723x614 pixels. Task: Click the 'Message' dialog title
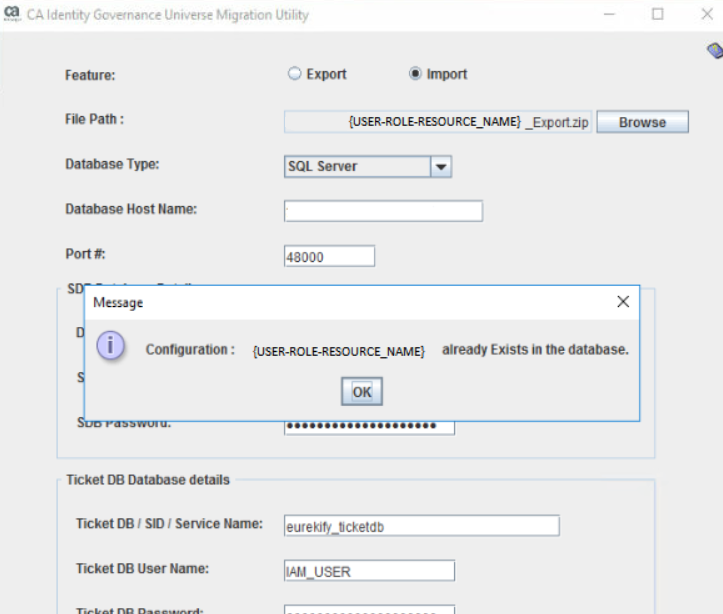tap(118, 302)
